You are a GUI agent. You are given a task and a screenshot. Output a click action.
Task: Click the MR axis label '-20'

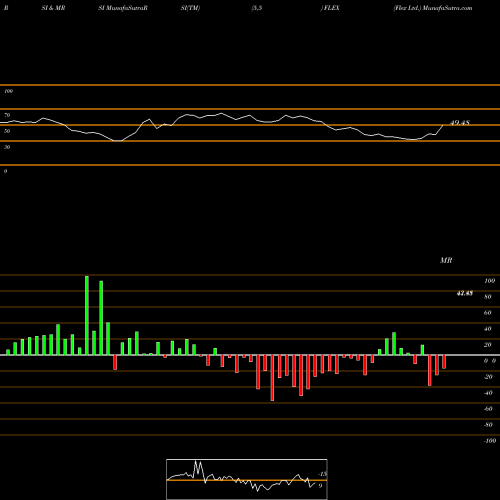pyautogui.click(x=488, y=377)
